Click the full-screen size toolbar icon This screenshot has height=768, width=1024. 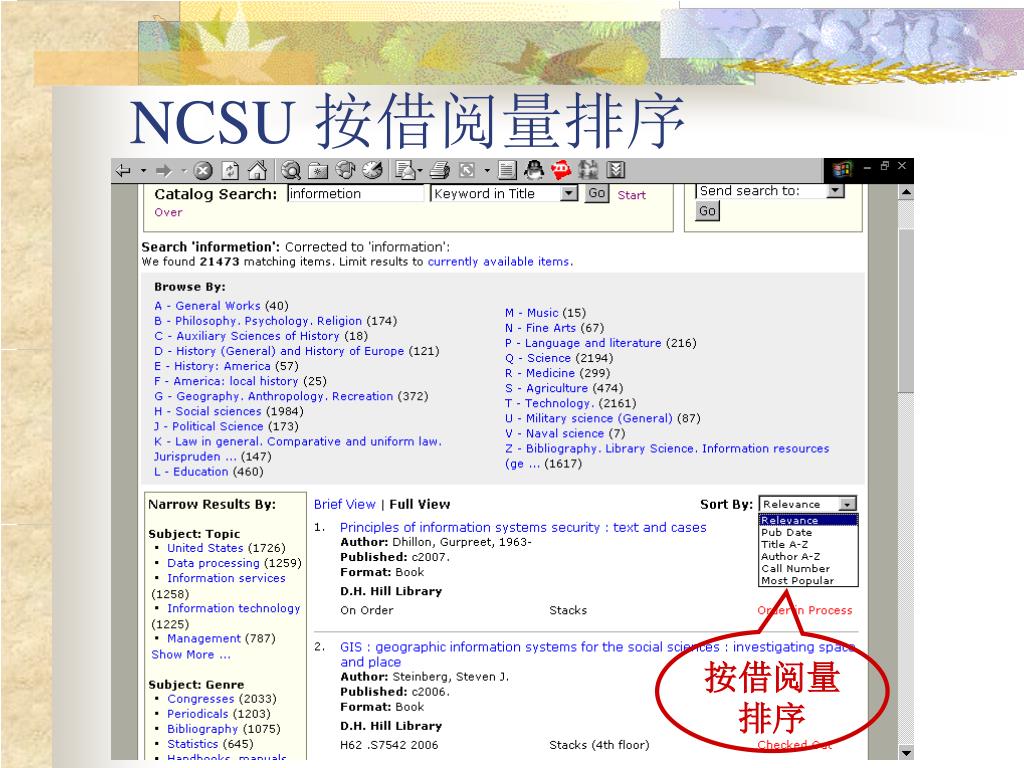click(x=467, y=170)
